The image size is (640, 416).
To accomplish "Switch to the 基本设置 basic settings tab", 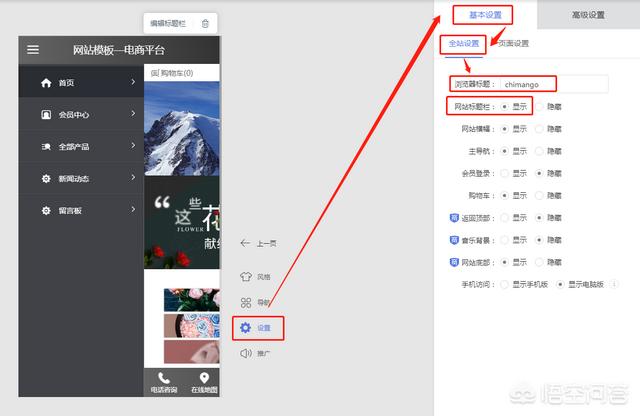I will [x=485, y=15].
